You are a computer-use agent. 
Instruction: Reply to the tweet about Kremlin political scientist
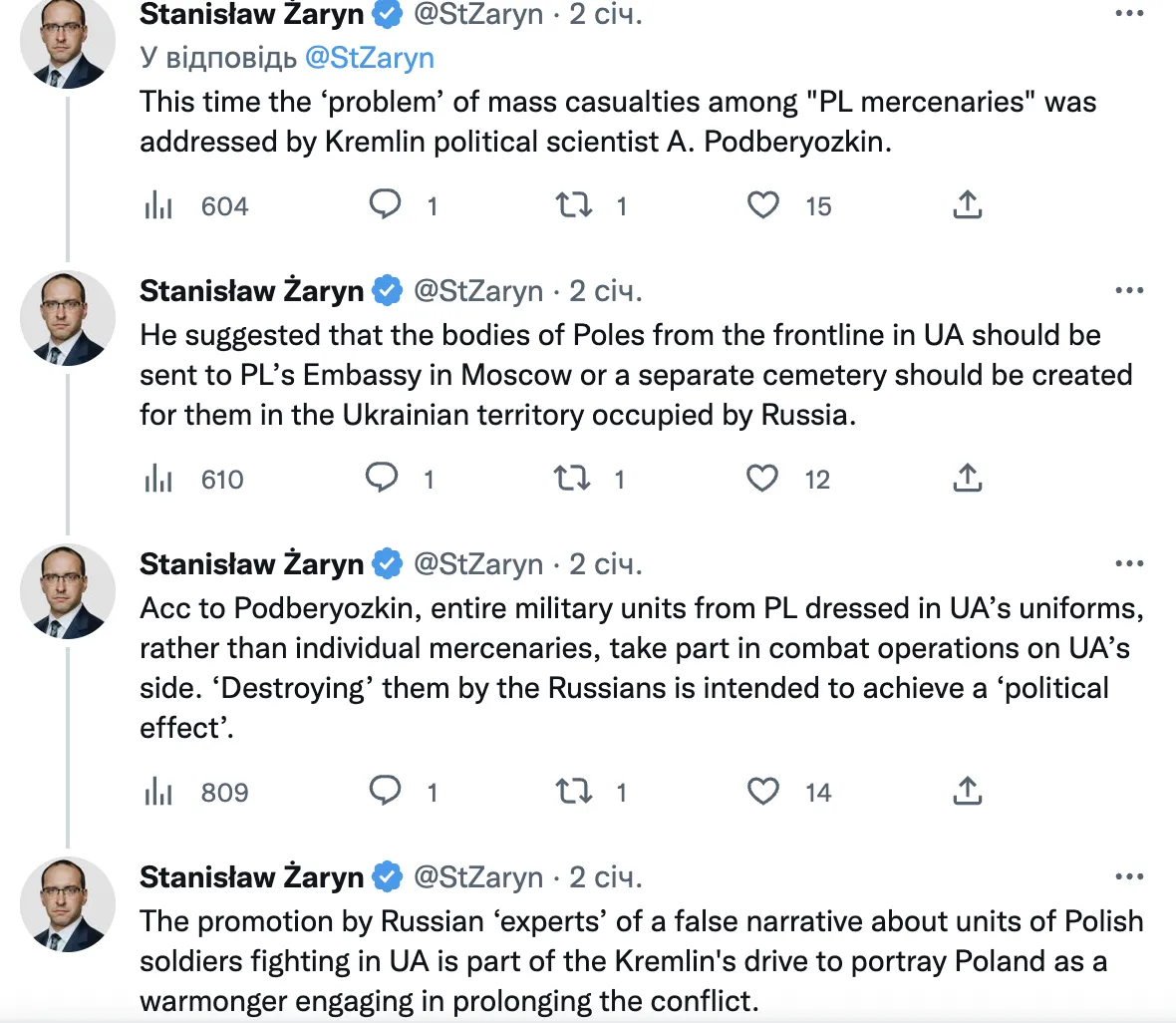pyautogui.click(x=385, y=206)
